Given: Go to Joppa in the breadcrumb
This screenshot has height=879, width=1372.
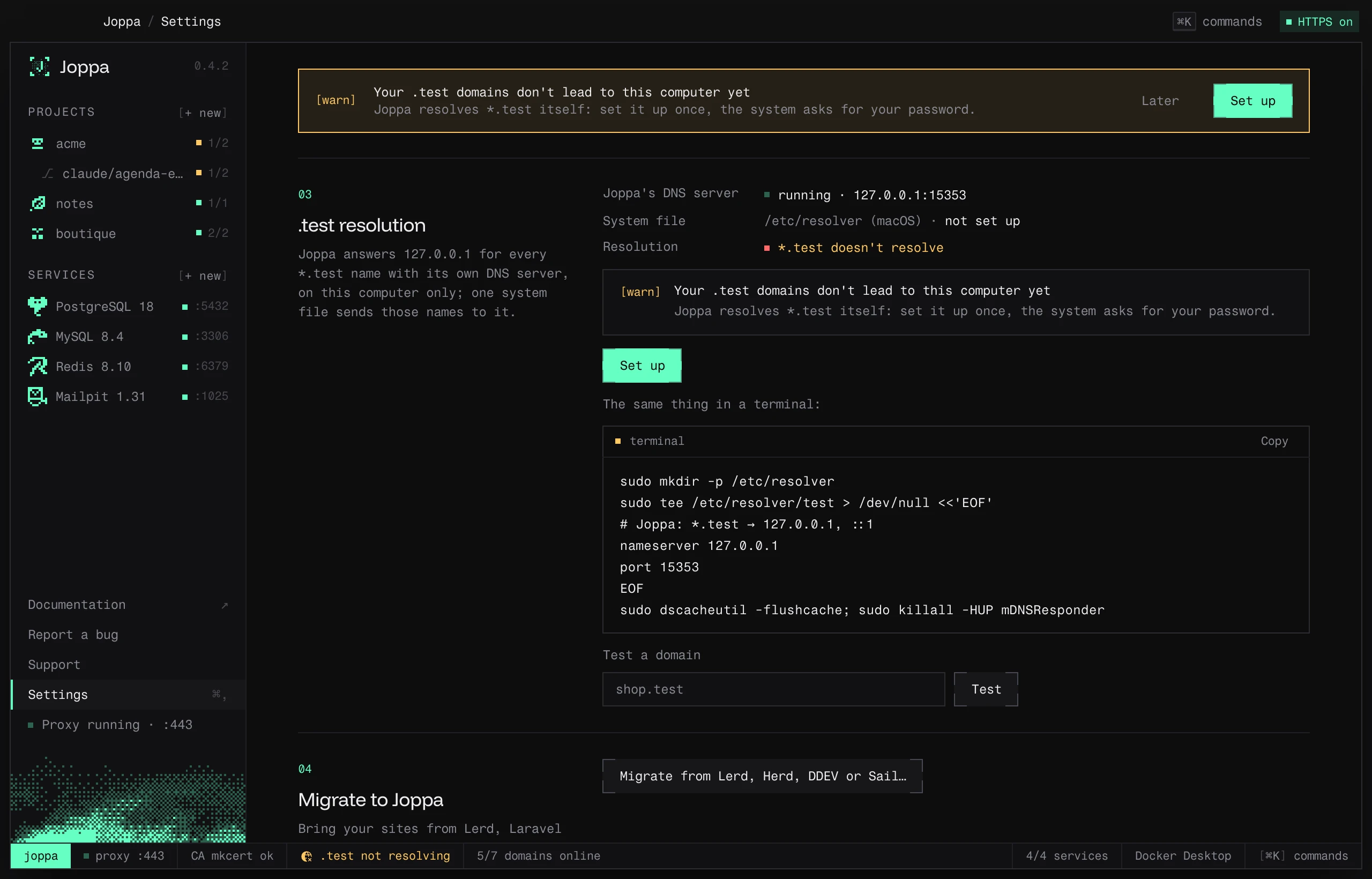Looking at the screenshot, I should point(122,21).
